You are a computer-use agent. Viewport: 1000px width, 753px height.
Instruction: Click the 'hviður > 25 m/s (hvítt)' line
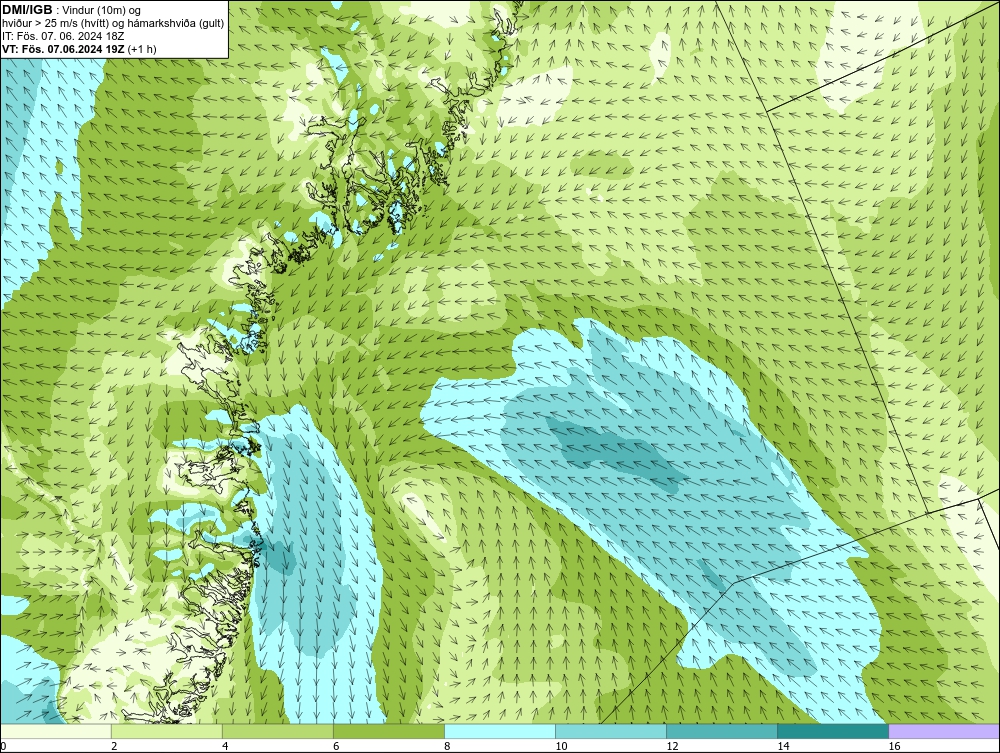(x=113, y=23)
